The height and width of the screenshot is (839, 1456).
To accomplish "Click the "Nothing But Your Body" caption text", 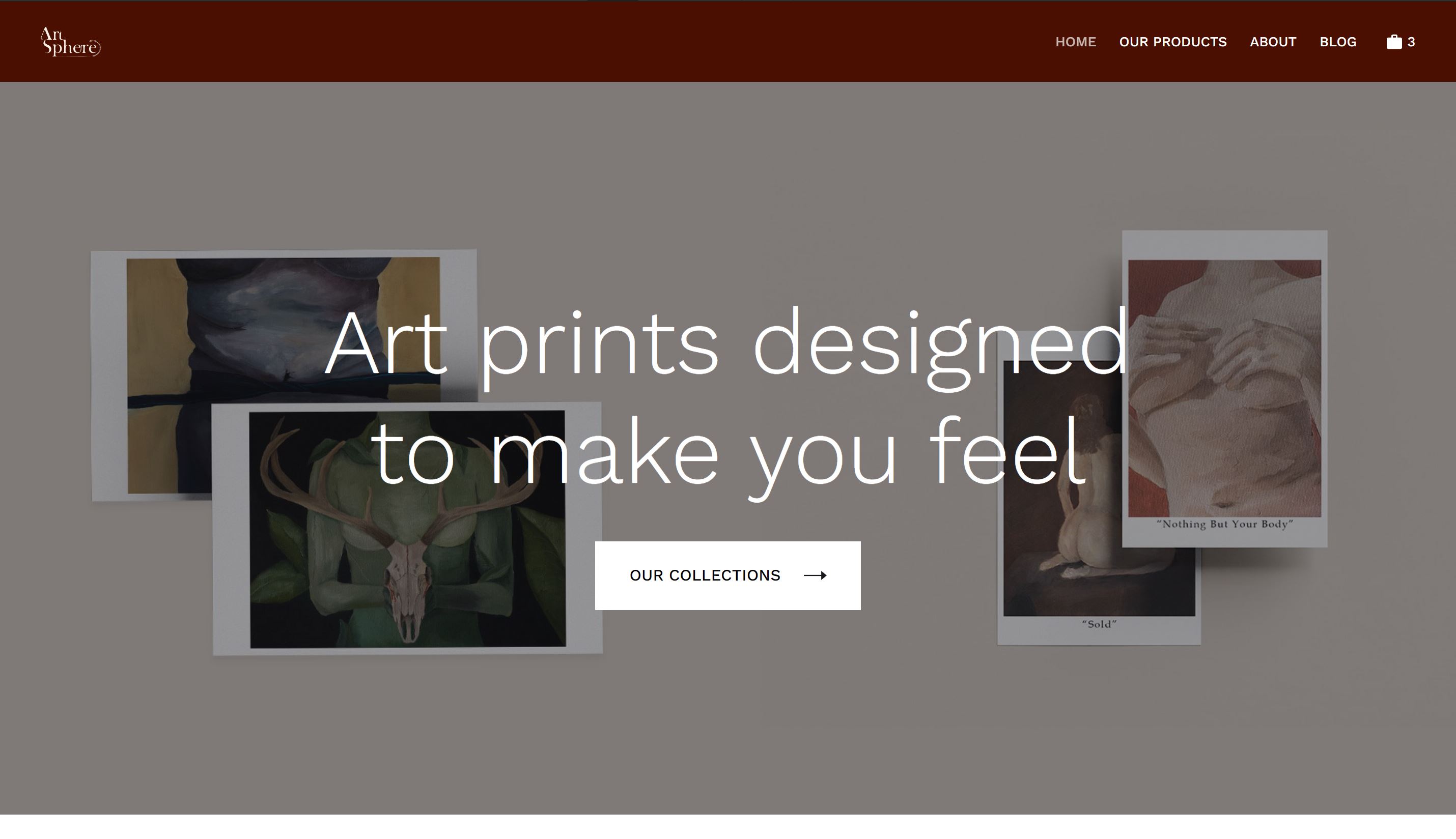I will coord(1224,525).
